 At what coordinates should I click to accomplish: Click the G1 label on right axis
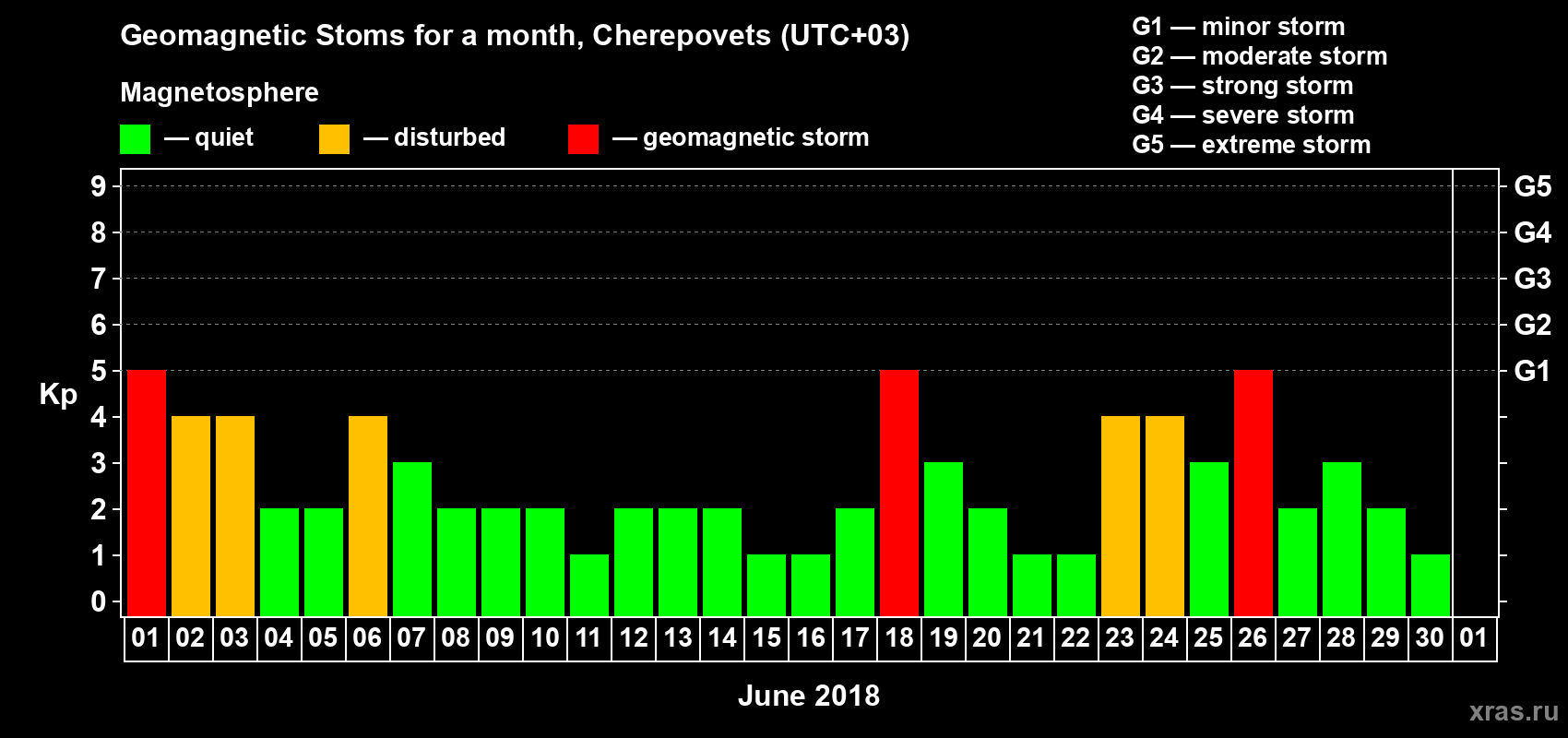(1532, 371)
